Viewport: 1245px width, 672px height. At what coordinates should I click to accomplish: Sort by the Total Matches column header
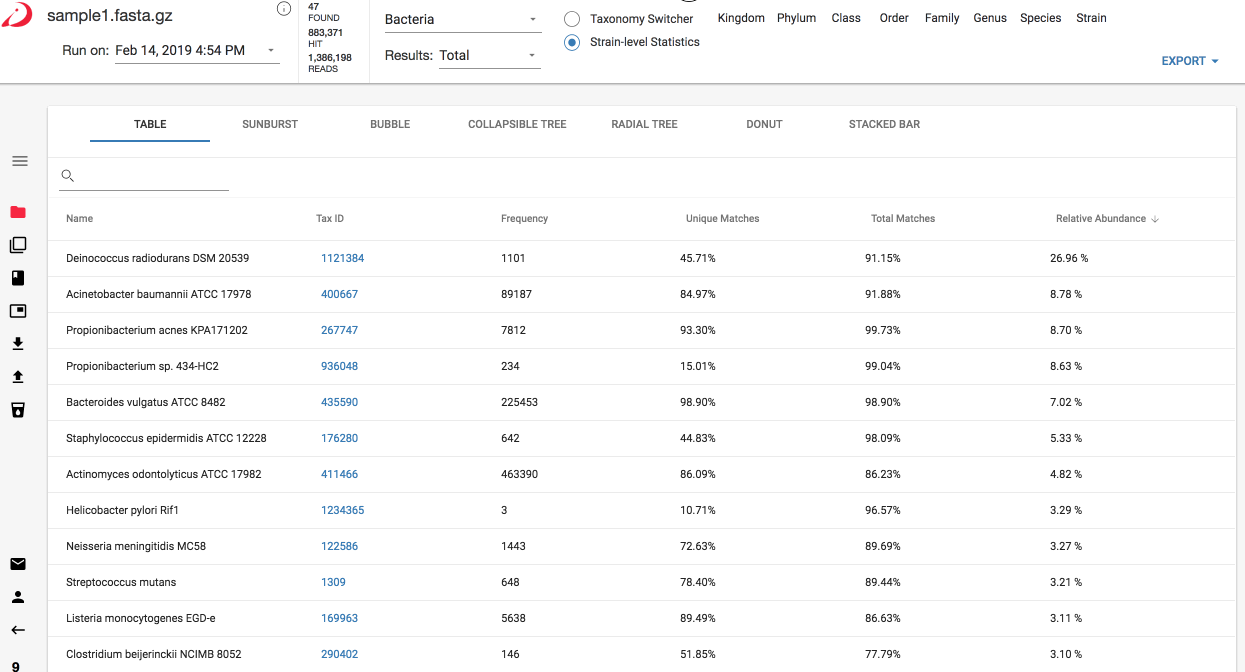[x=903, y=219]
